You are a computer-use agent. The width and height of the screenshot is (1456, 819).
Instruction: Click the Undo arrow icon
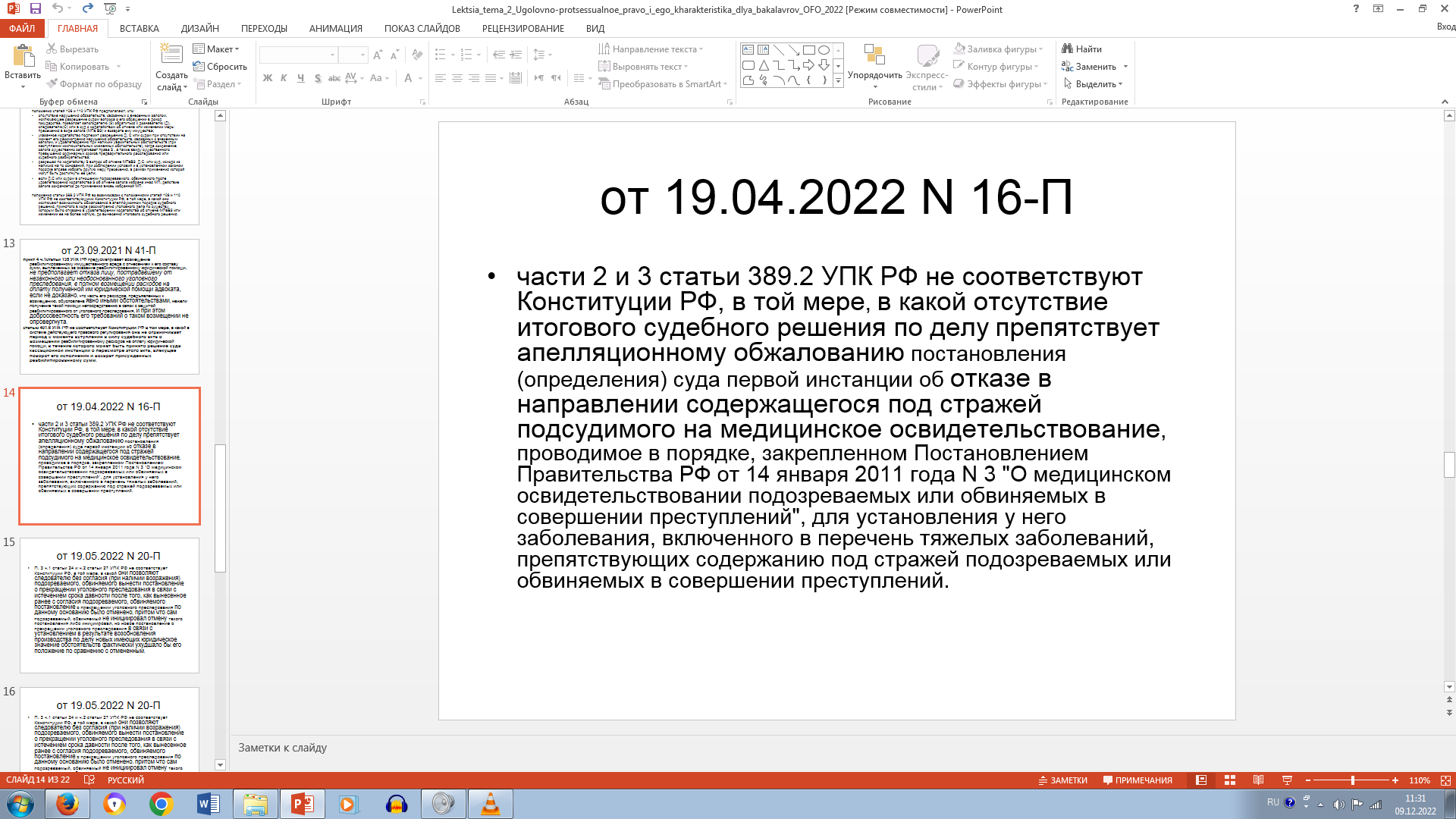(x=58, y=9)
